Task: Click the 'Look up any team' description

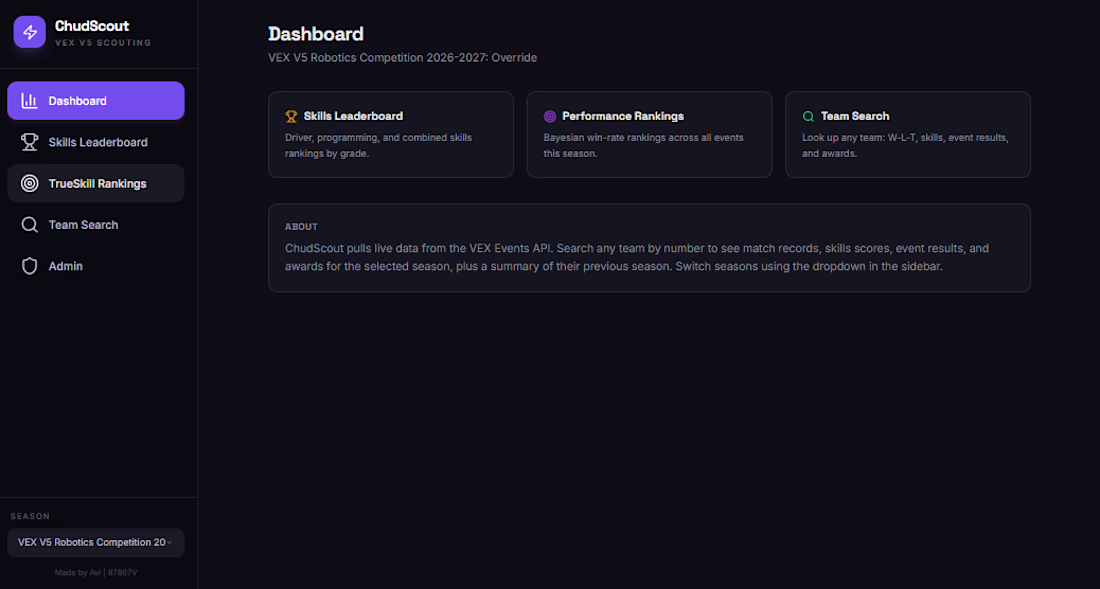Action: coord(906,145)
